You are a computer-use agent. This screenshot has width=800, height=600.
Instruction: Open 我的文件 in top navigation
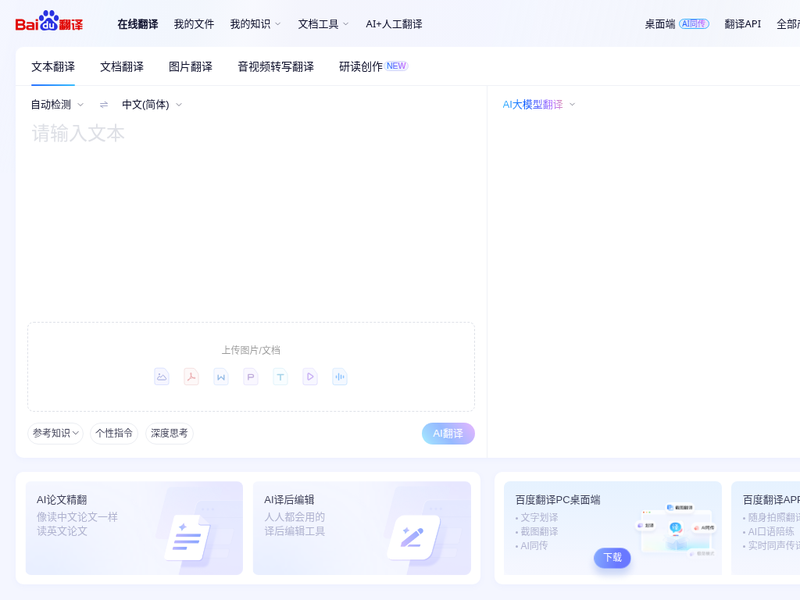tap(194, 24)
